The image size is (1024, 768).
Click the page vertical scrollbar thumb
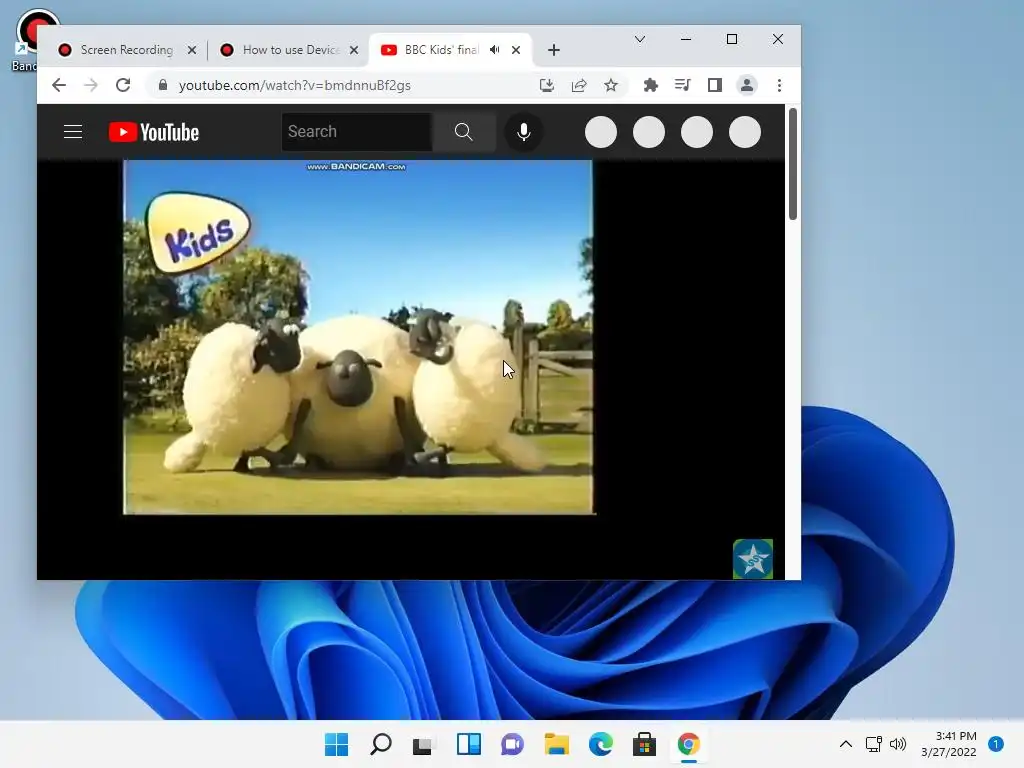click(793, 164)
